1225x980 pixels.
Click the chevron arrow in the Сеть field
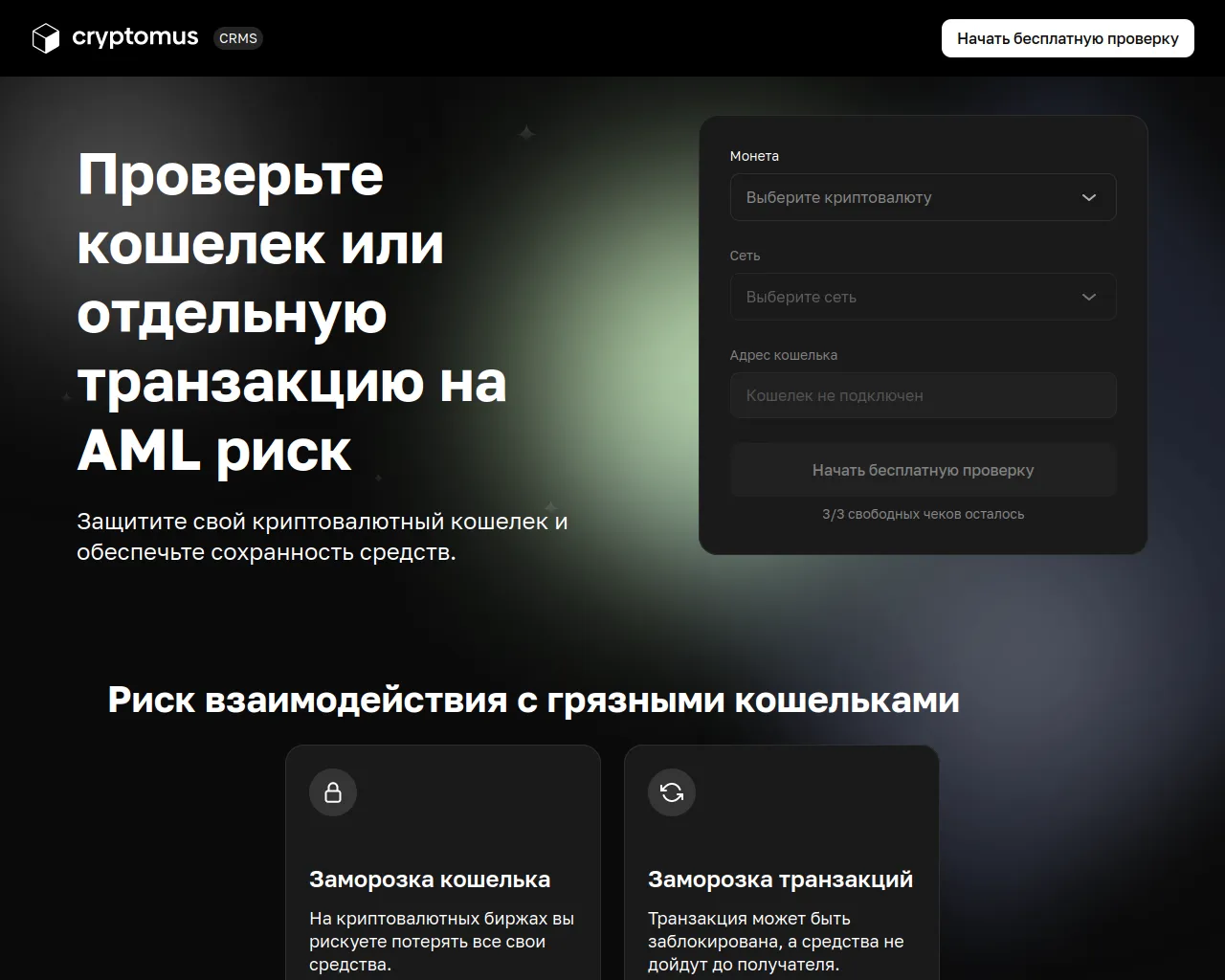coord(1088,297)
